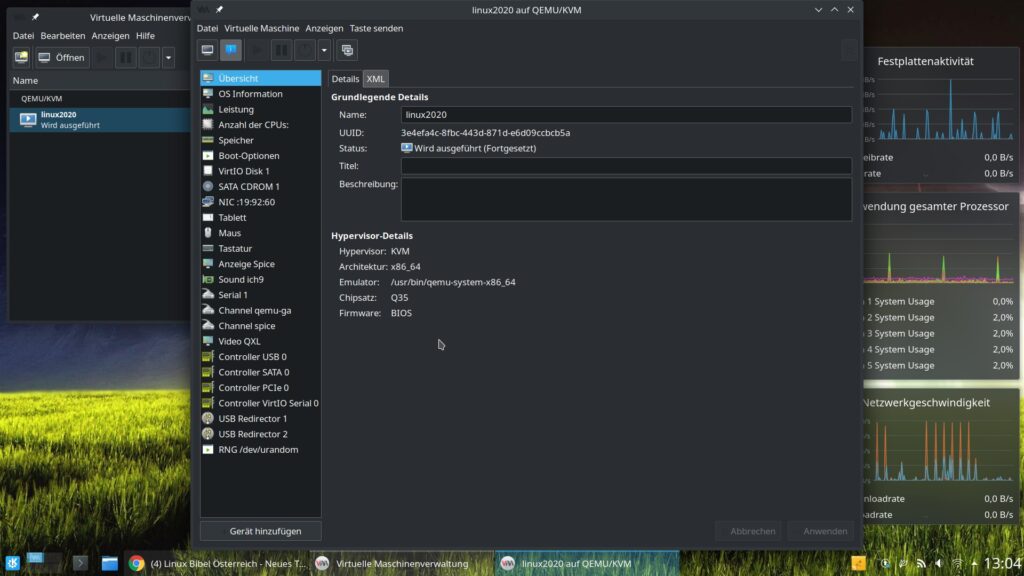The width and height of the screenshot is (1024, 576).
Task: Select Maus device entry
Action: pos(261,232)
